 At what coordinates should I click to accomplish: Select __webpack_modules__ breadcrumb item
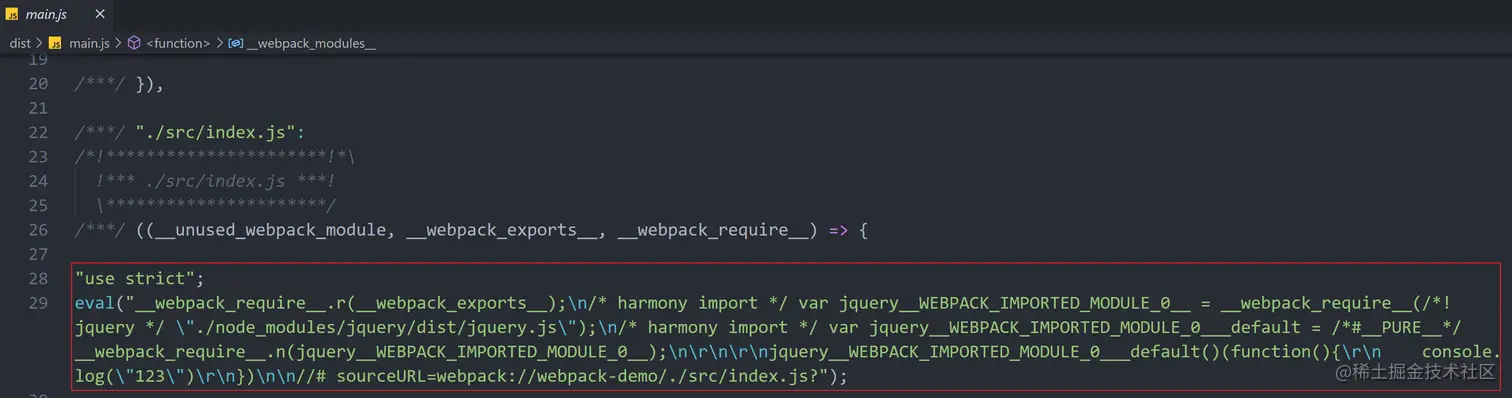coord(312,43)
